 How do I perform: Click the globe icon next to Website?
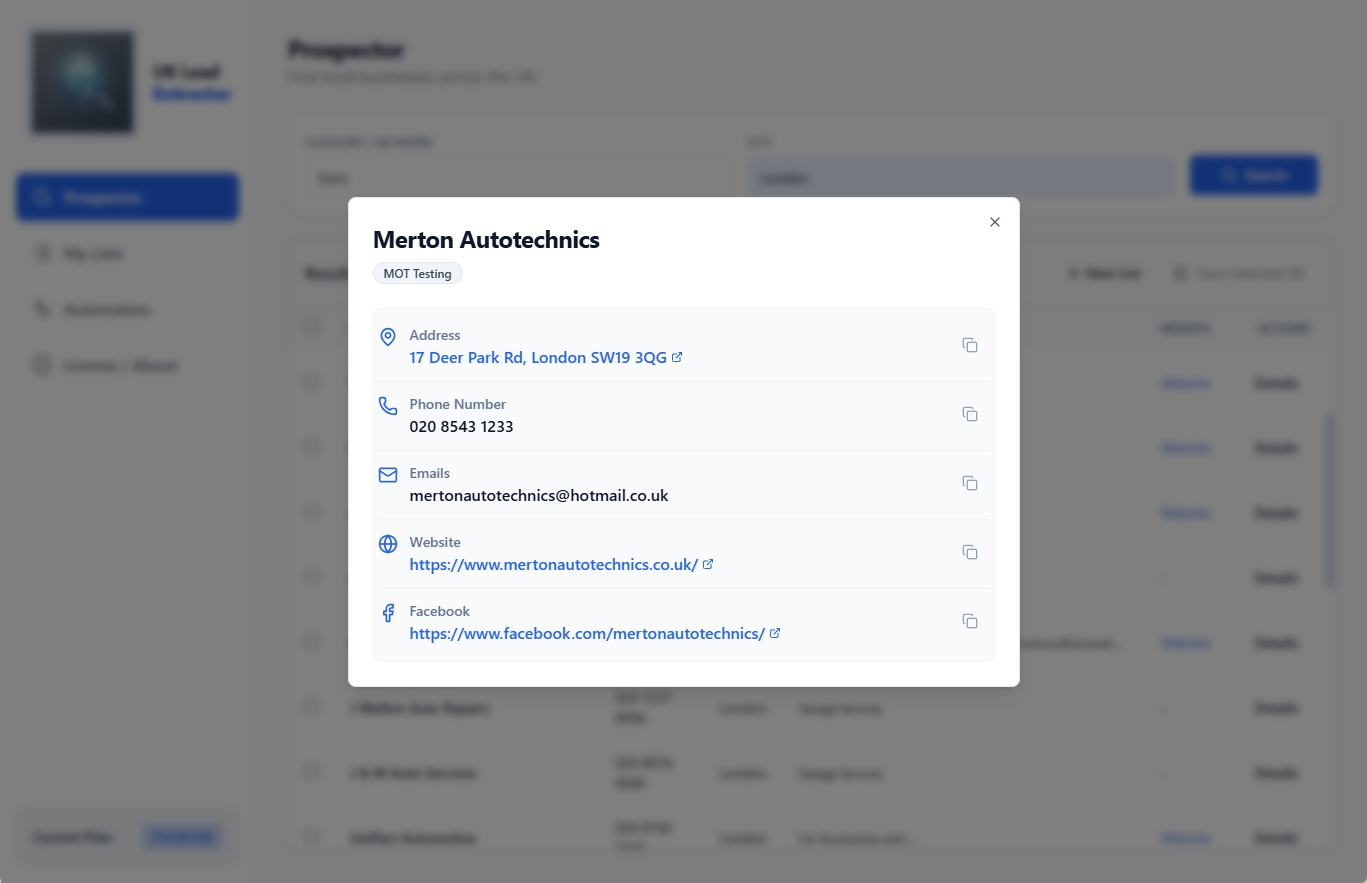point(388,544)
